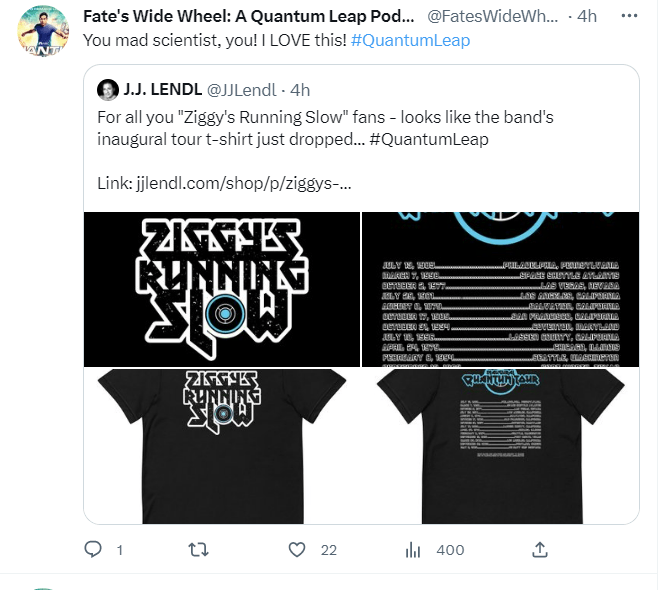The height and width of the screenshot is (590, 660).
Task: Open the three-dot more options menu
Action: (x=629, y=16)
